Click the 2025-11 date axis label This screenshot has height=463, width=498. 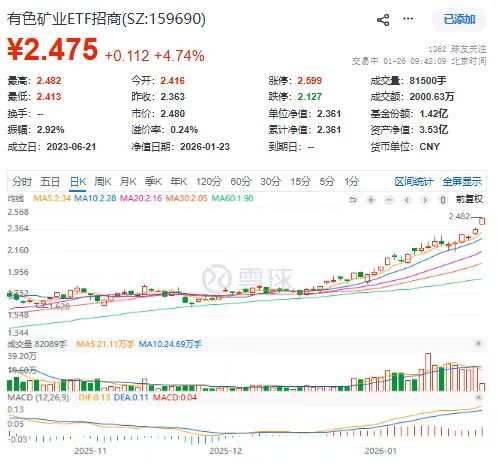pos(90,451)
